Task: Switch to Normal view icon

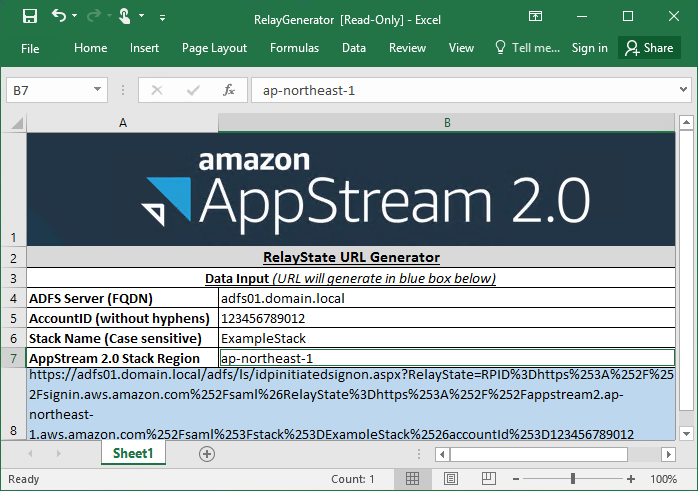Action: [x=412, y=479]
